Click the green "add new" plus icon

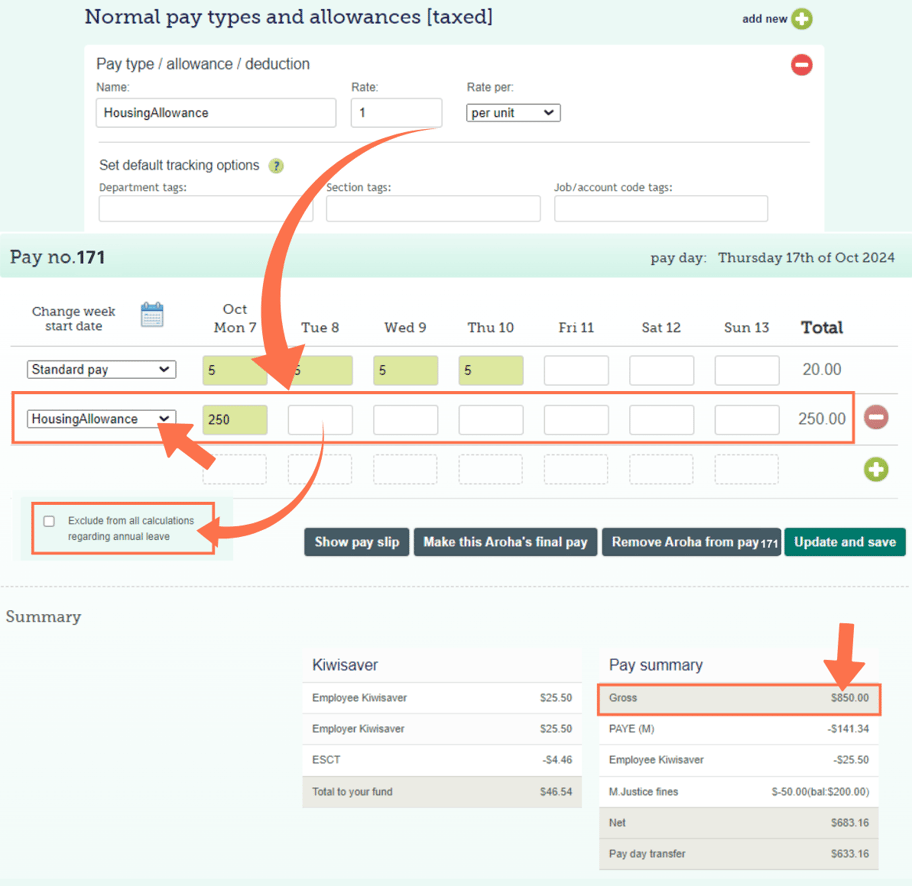(803, 19)
